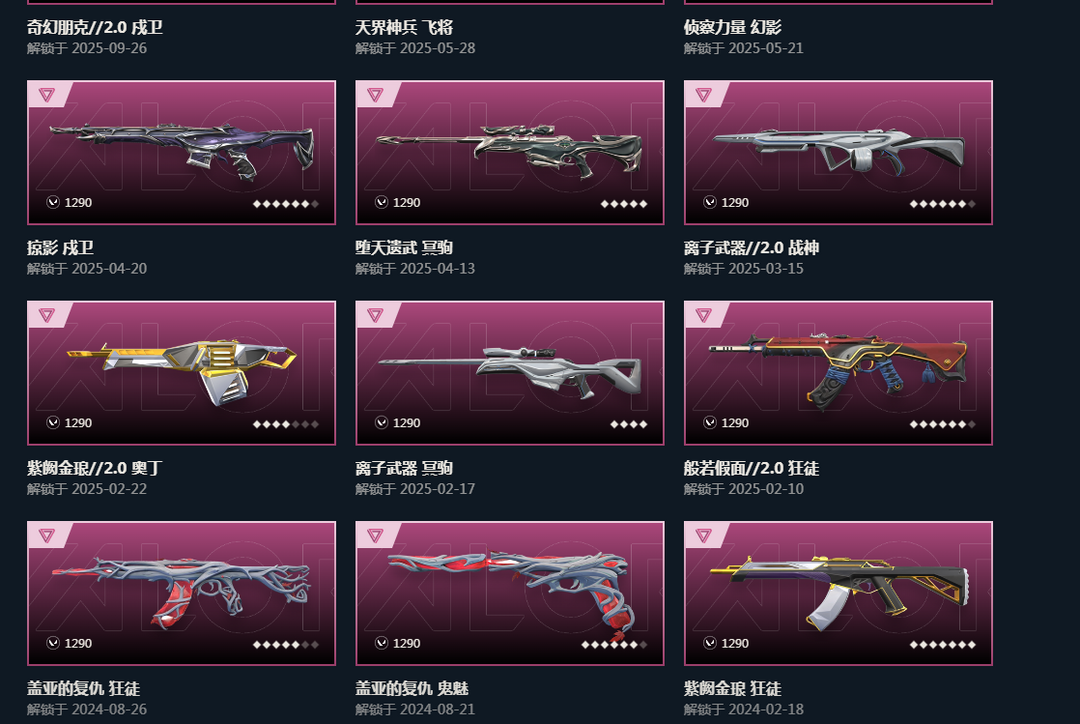Click tier triangle icon on 般若假面//2.0 狂徒 card

(703, 315)
